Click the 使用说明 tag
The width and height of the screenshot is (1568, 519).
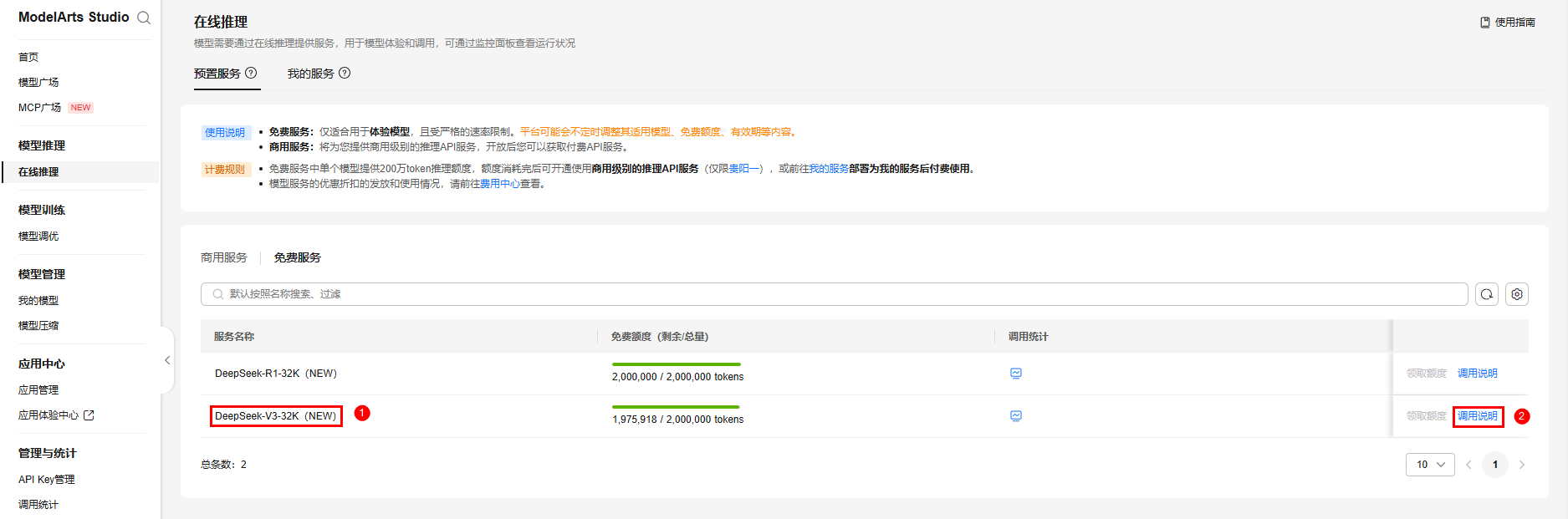pos(225,133)
